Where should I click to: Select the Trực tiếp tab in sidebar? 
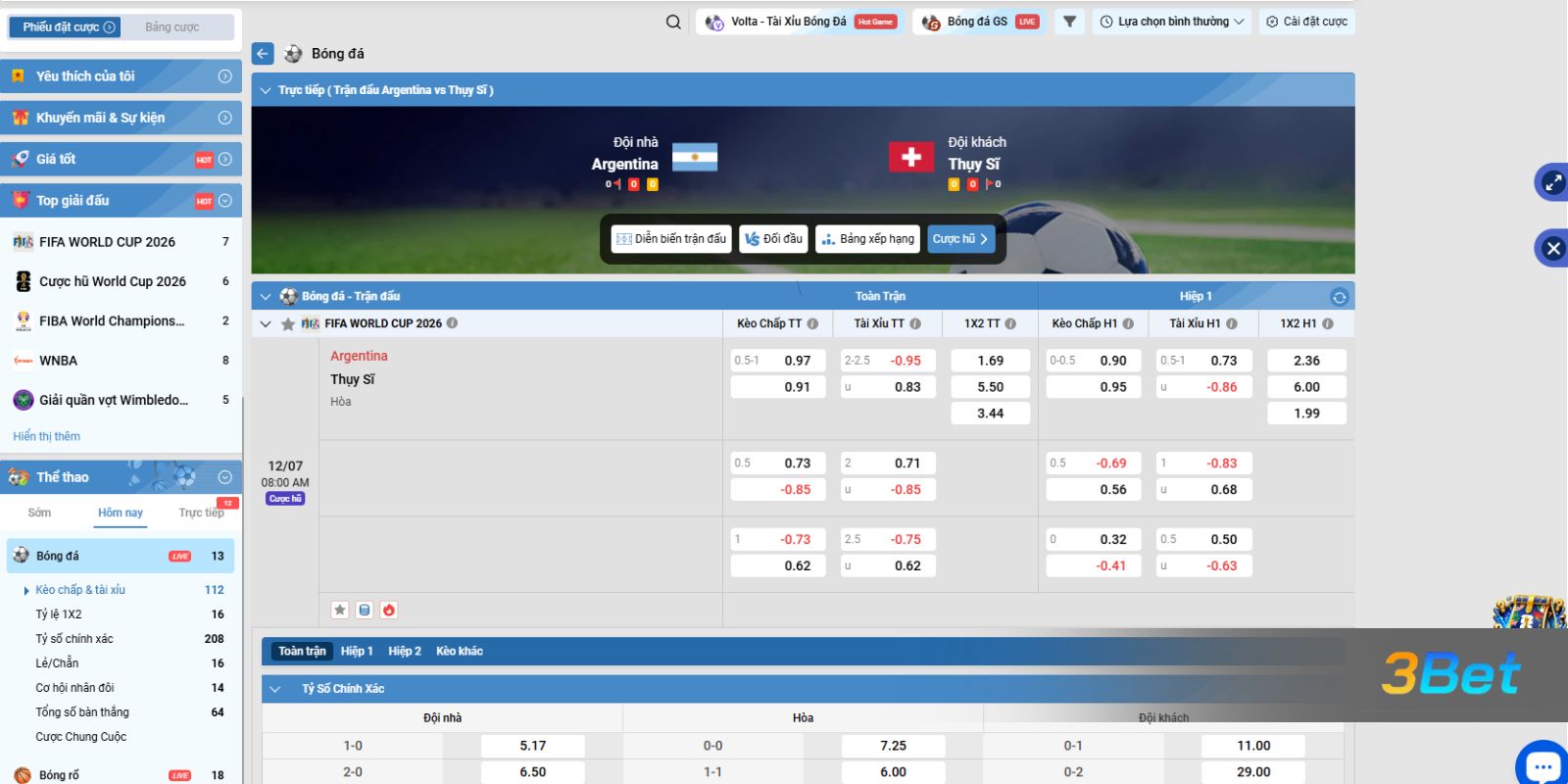click(x=201, y=513)
